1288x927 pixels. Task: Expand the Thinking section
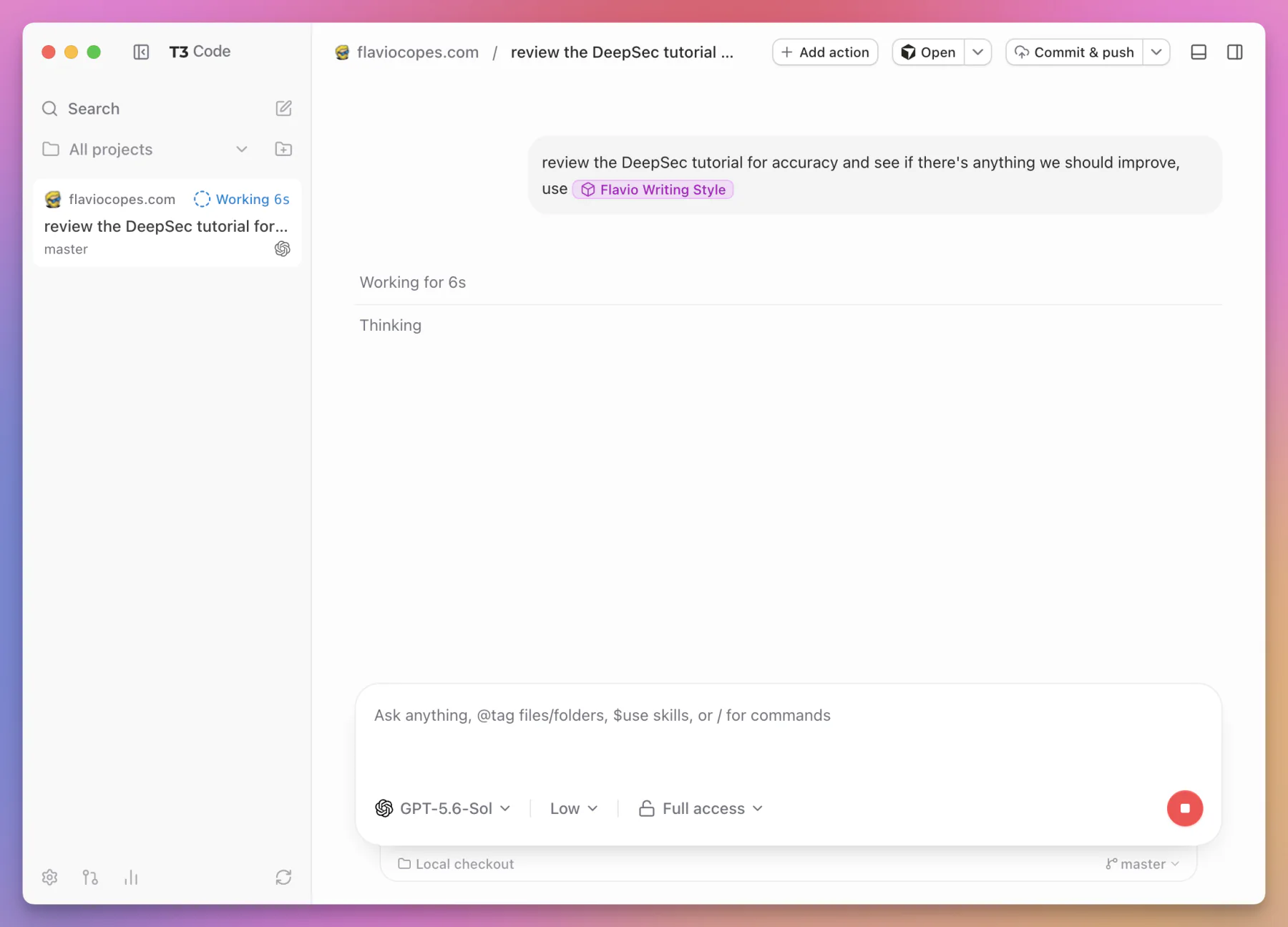click(x=391, y=325)
